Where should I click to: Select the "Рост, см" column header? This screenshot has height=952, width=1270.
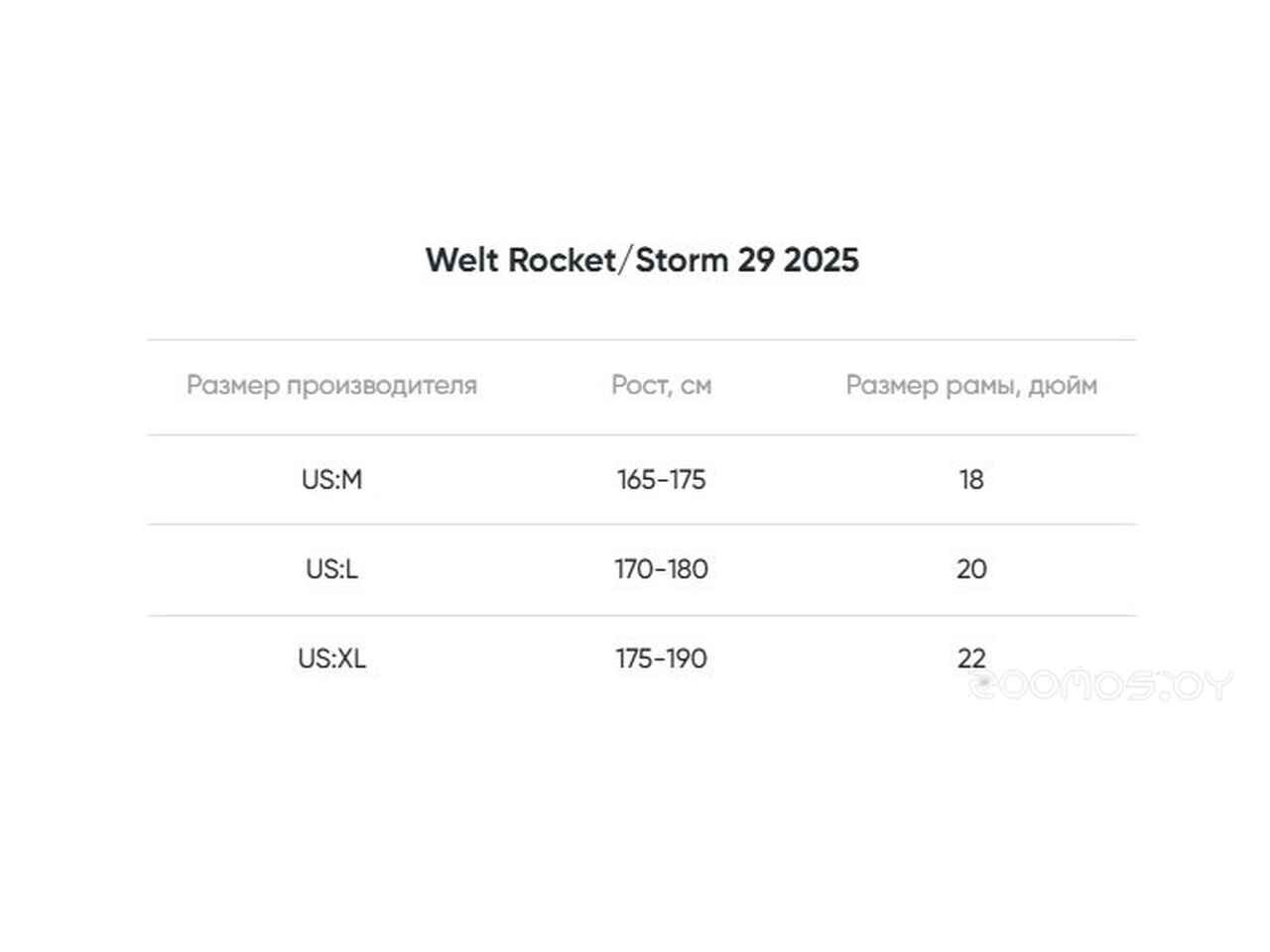pyautogui.click(x=661, y=385)
